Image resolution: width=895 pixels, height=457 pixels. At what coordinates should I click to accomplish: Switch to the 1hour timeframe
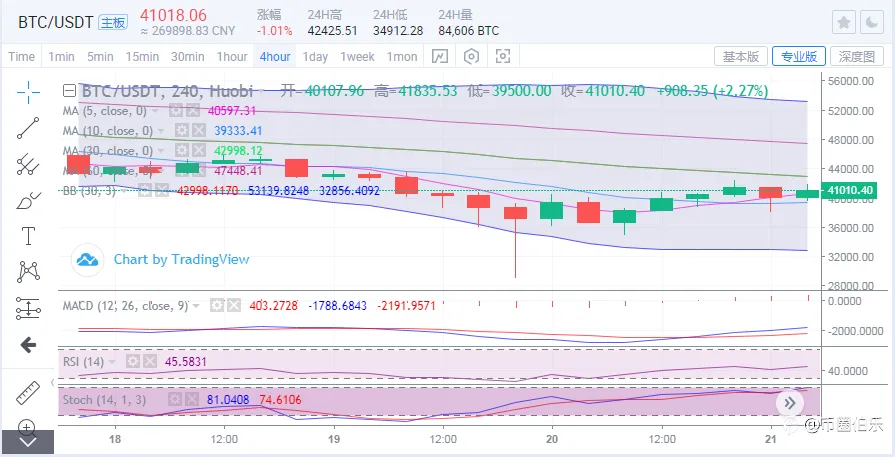(x=232, y=56)
